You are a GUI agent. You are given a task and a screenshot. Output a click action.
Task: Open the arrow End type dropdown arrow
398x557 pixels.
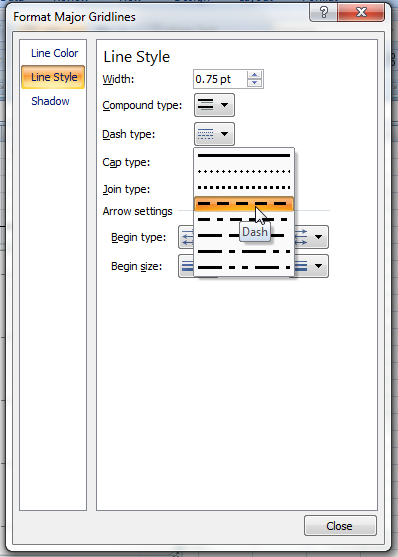[318, 237]
